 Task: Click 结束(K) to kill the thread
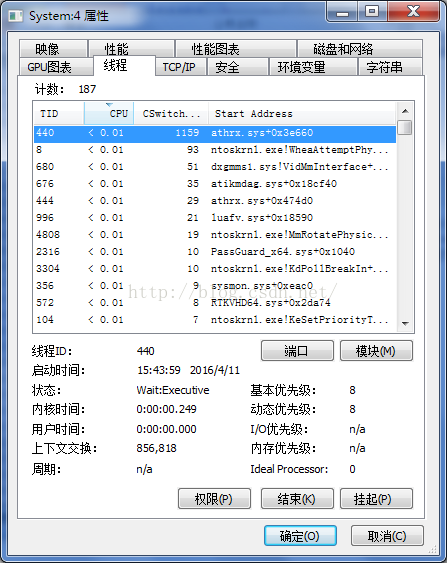click(x=297, y=499)
